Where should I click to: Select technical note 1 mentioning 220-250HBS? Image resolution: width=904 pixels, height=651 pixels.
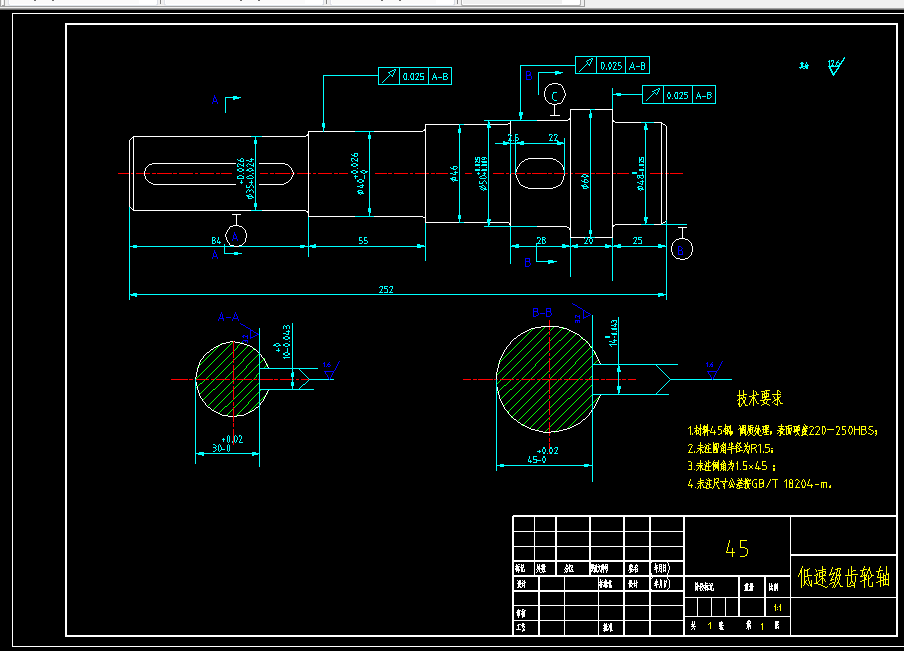click(x=782, y=430)
